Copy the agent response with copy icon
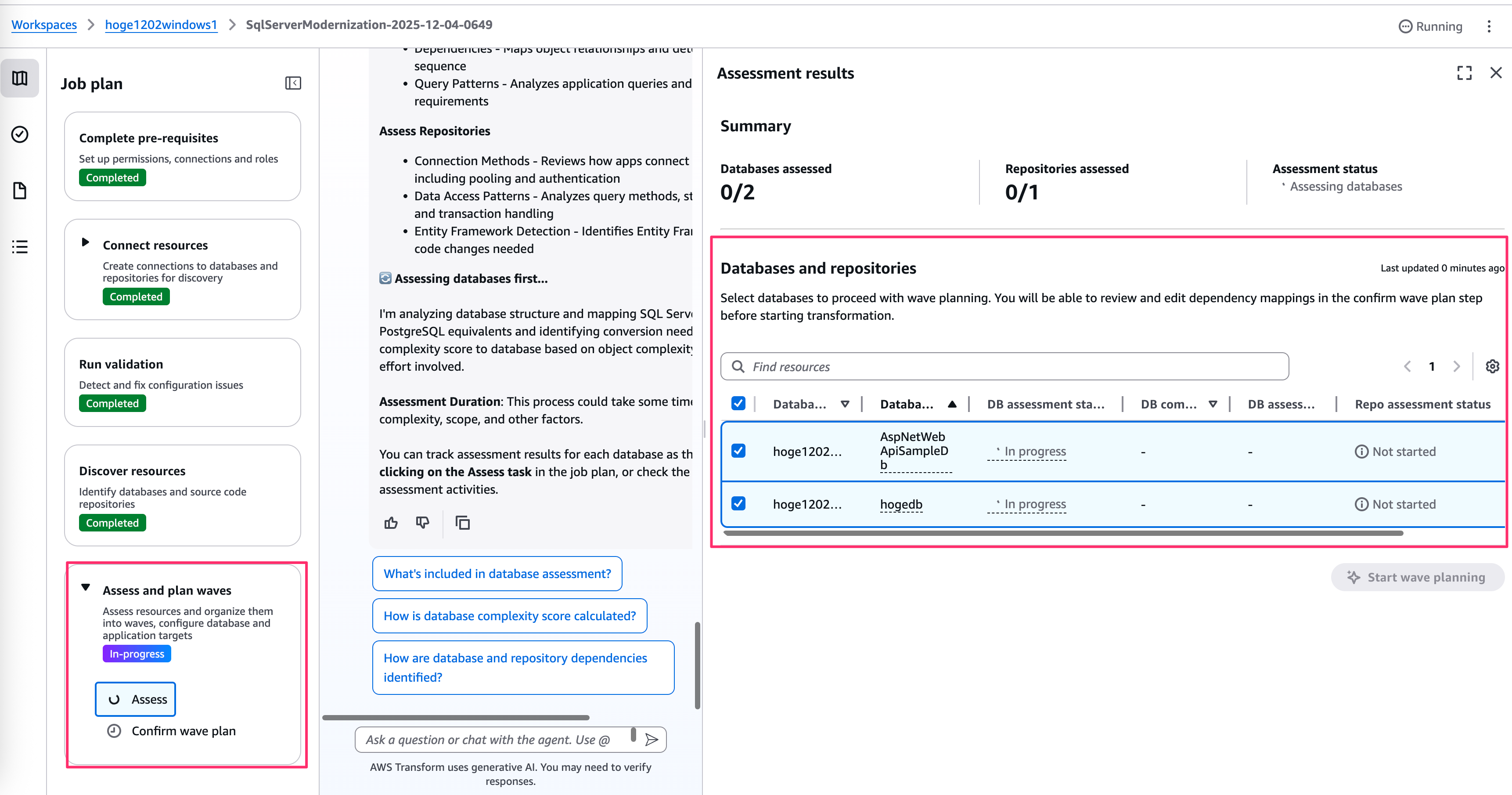Image resolution: width=1512 pixels, height=795 pixels. 463,523
